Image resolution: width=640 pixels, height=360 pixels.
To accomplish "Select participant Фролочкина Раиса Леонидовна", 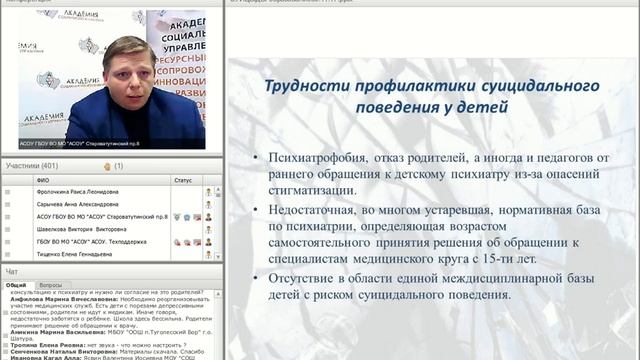I will click(x=78, y=192).
